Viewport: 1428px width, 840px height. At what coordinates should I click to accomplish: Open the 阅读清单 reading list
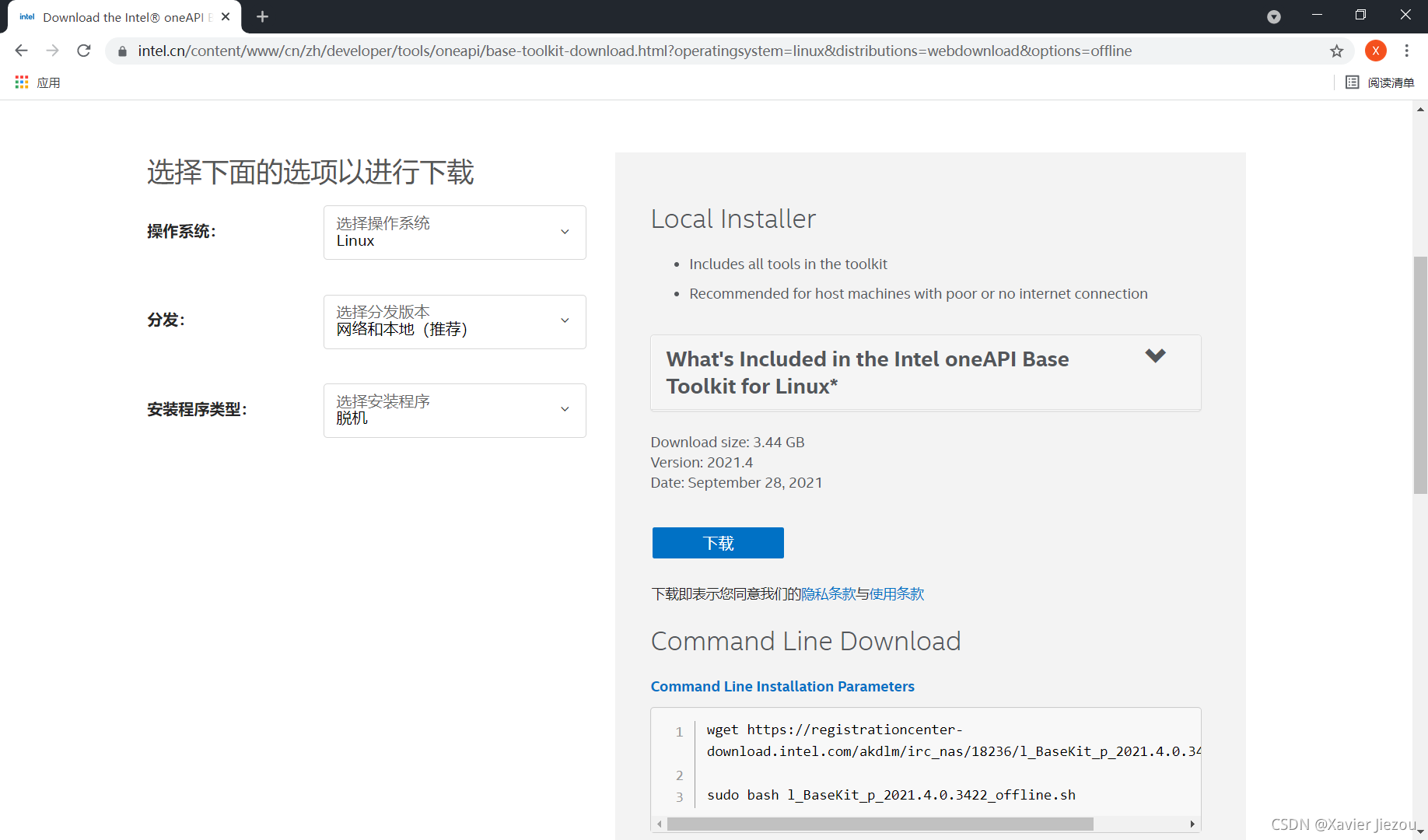coord(1391,82)
